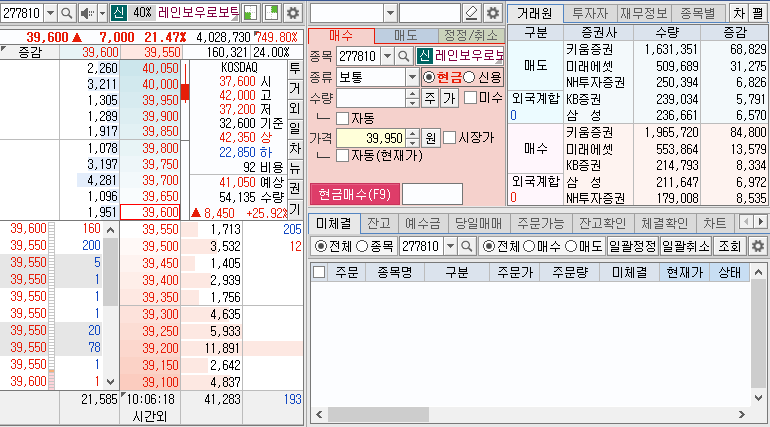Open 종류 보통 order type dropdown
This screenshot has width=770, height=427.
412,77
